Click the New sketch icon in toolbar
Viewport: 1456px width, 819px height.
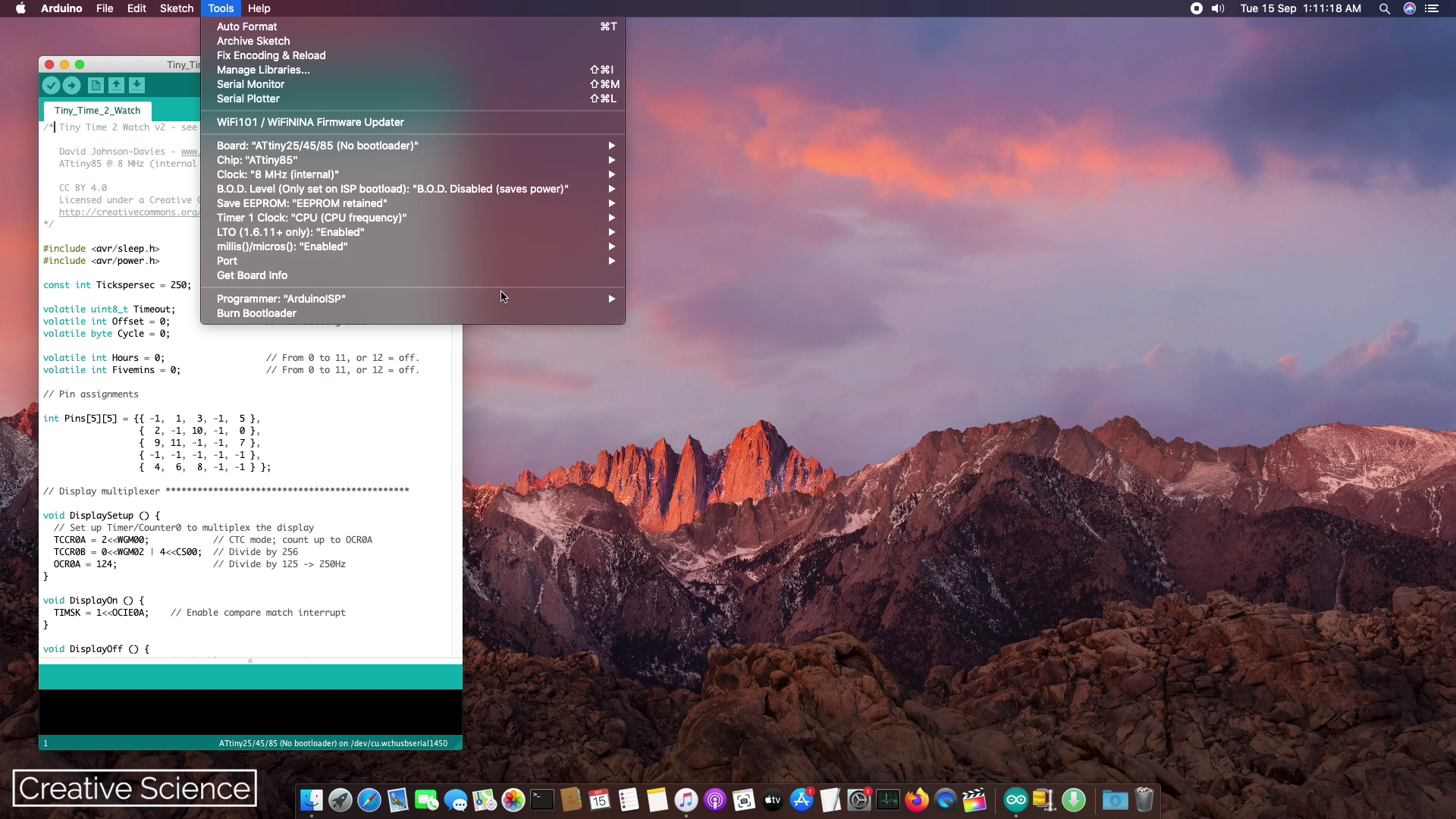(x=96, y=86)
